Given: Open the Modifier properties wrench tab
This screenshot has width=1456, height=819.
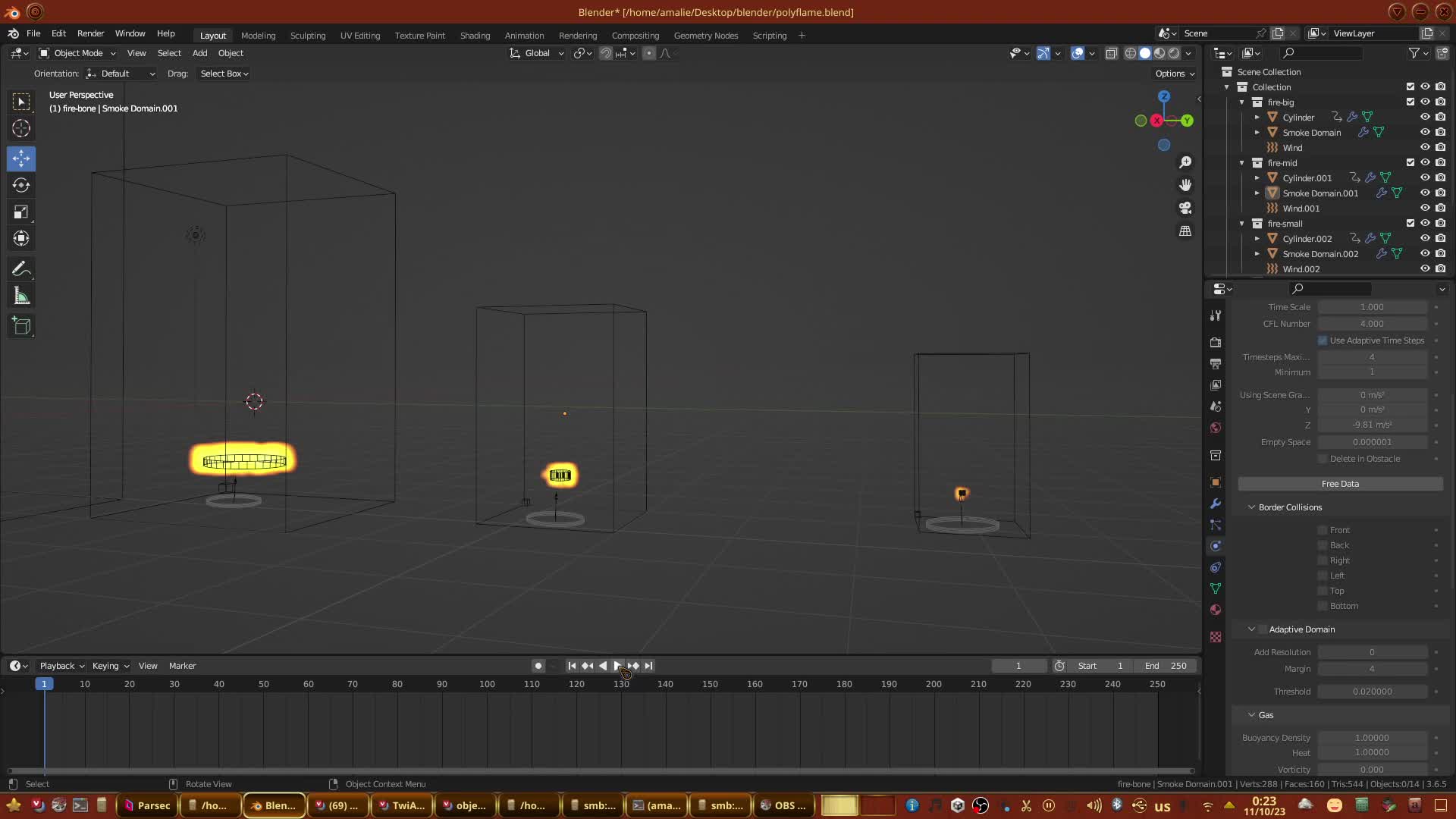Looking at the screenshot, I should (x=1216, y=504).
